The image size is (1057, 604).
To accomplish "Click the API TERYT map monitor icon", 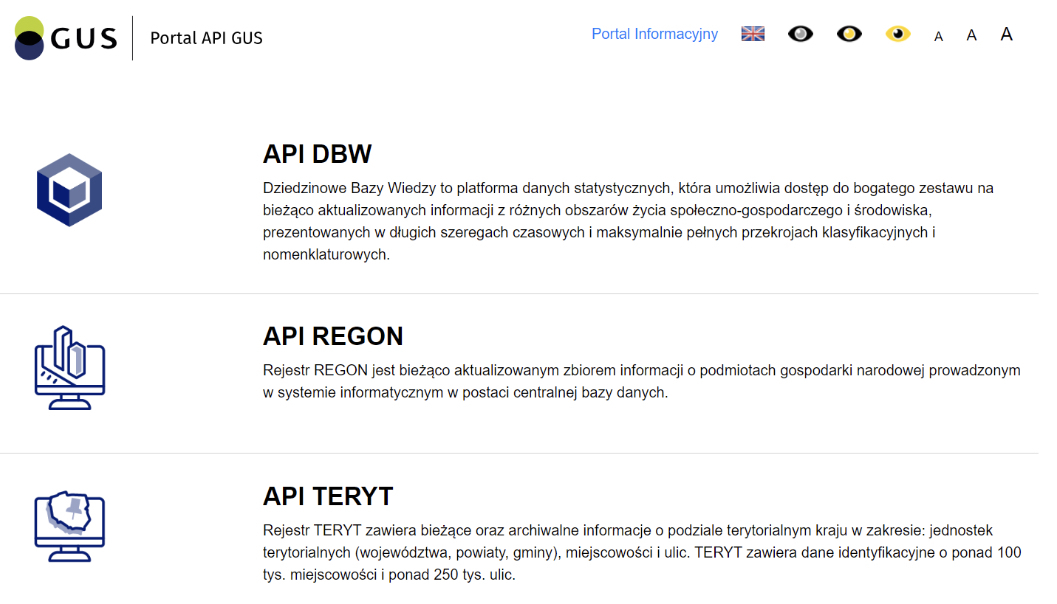I will [x=70, y=527].
